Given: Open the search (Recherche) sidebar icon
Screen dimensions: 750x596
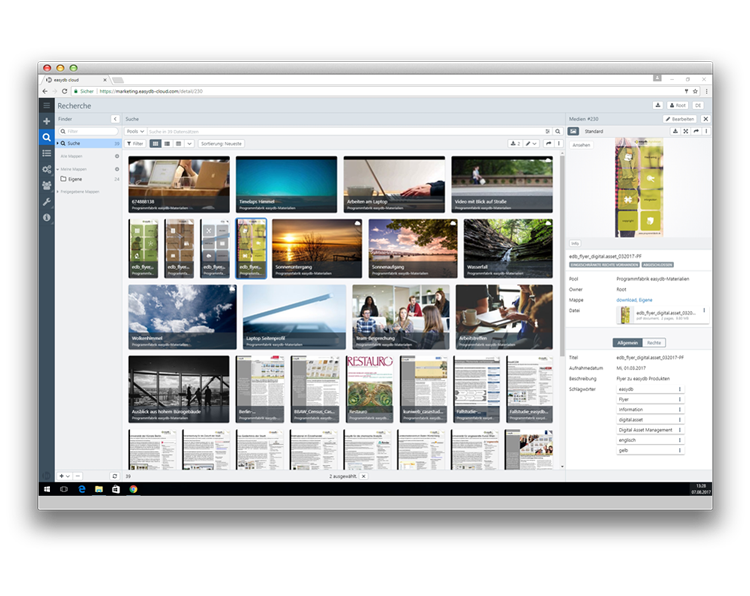Looking at the screenshot, I should tap(46, 137).
